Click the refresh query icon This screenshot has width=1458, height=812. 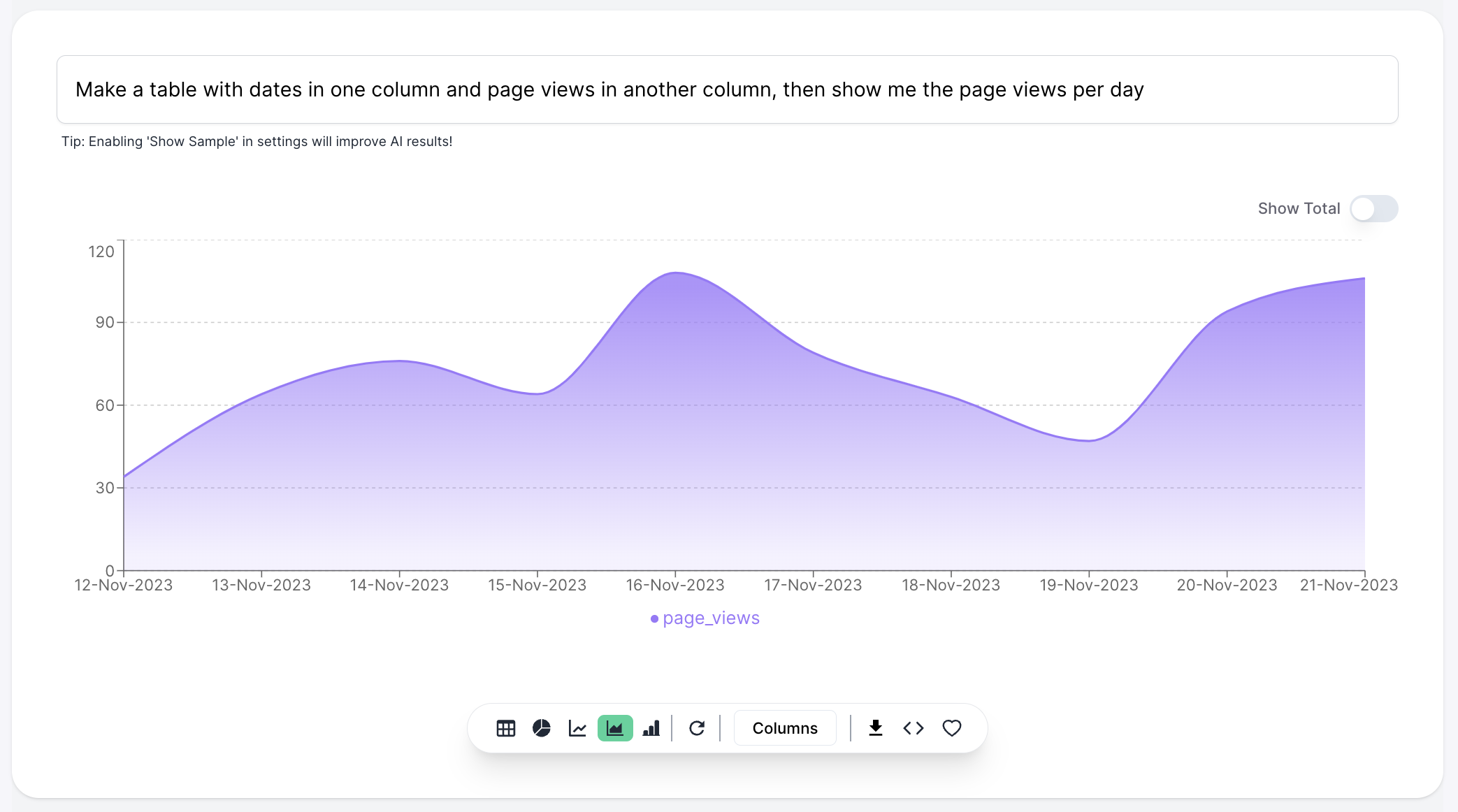pyautogui.click(x=697, y=728)
